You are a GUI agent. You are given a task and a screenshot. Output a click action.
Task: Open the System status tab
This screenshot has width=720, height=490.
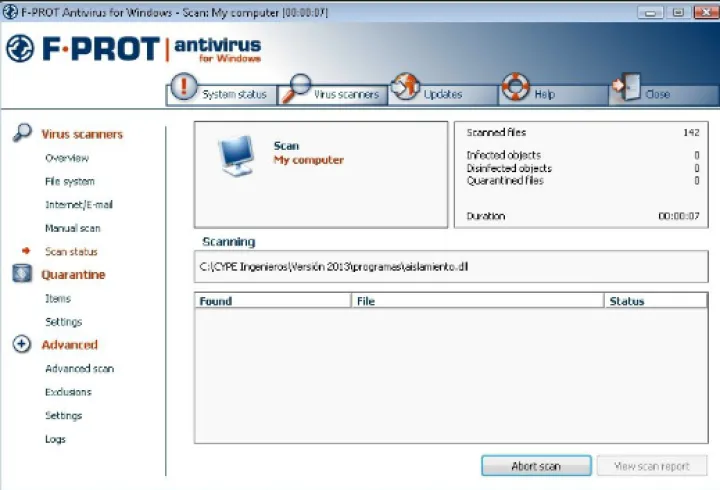(x=234, y=95)
